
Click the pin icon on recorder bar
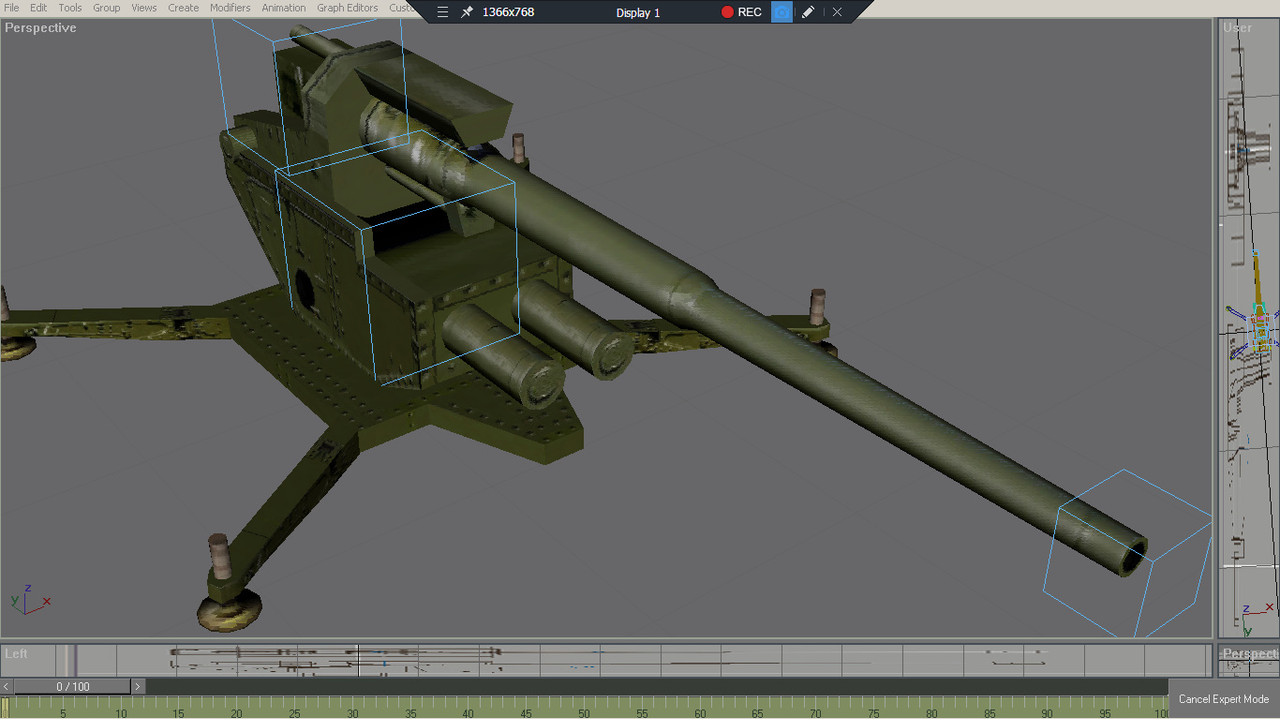click(467, 12)
